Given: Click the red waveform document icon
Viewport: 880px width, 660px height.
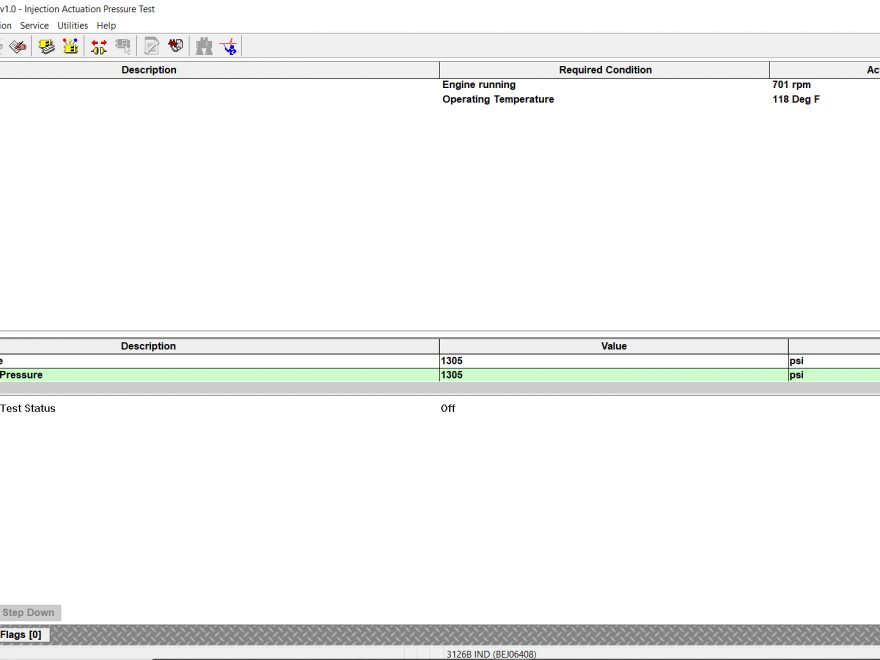Looking at the screenshot, I should [x=176, y=46].
